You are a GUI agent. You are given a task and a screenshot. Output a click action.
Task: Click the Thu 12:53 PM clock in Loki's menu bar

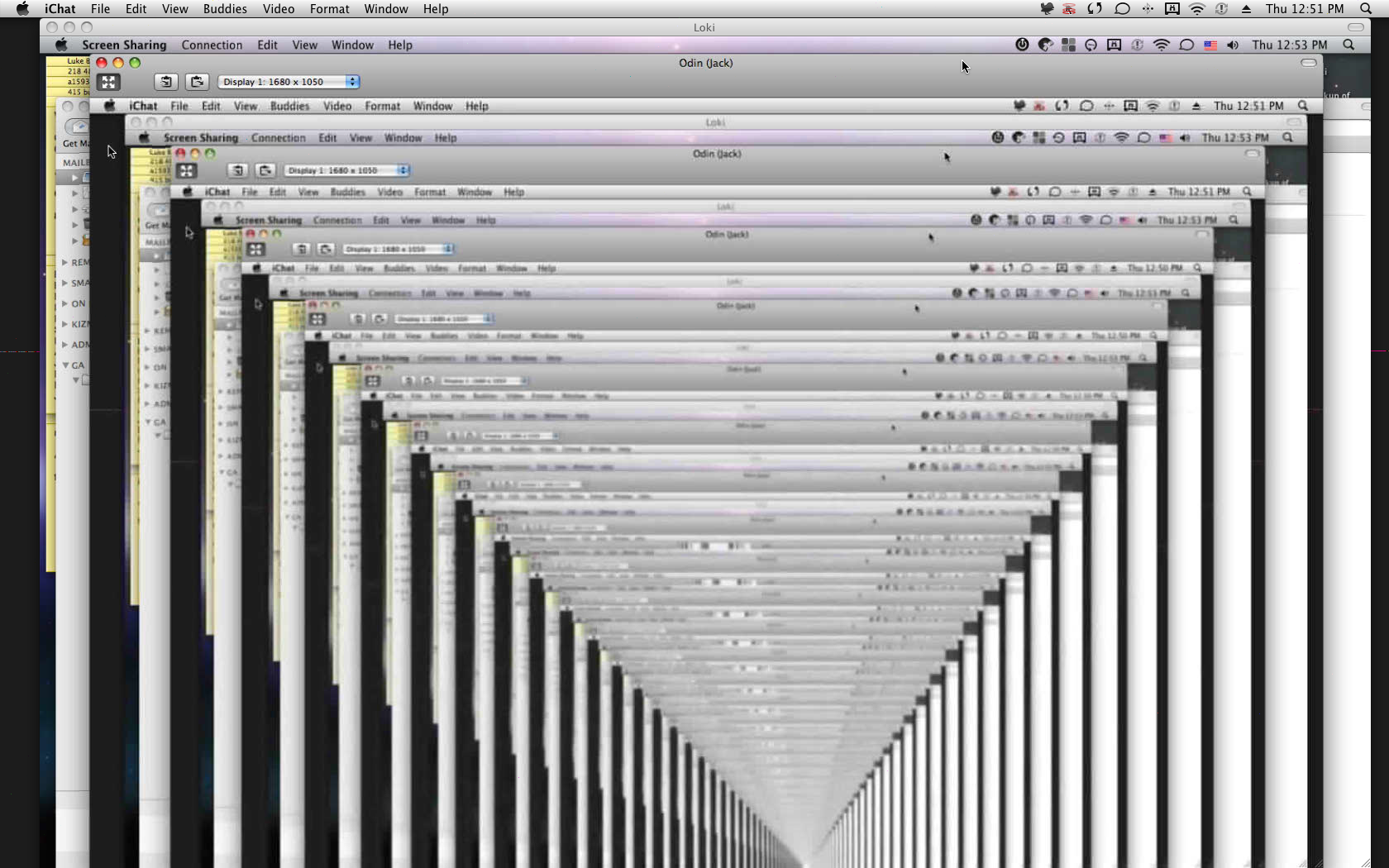[1290, 45]
